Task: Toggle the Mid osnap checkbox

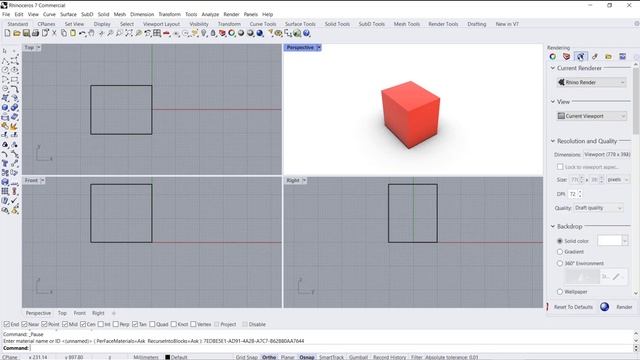Action: point(65,324)
